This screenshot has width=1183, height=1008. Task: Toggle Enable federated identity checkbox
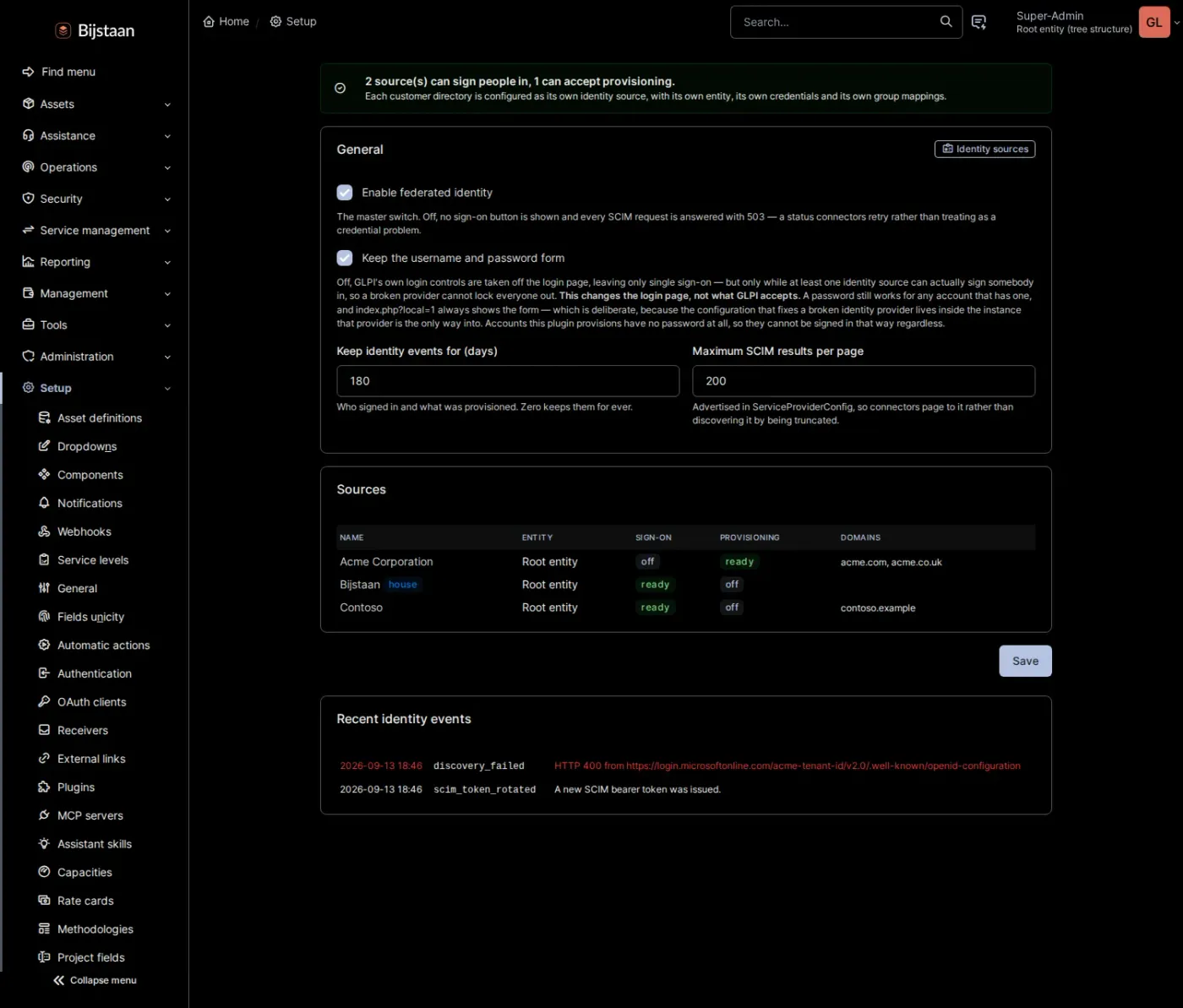point(345,193)
